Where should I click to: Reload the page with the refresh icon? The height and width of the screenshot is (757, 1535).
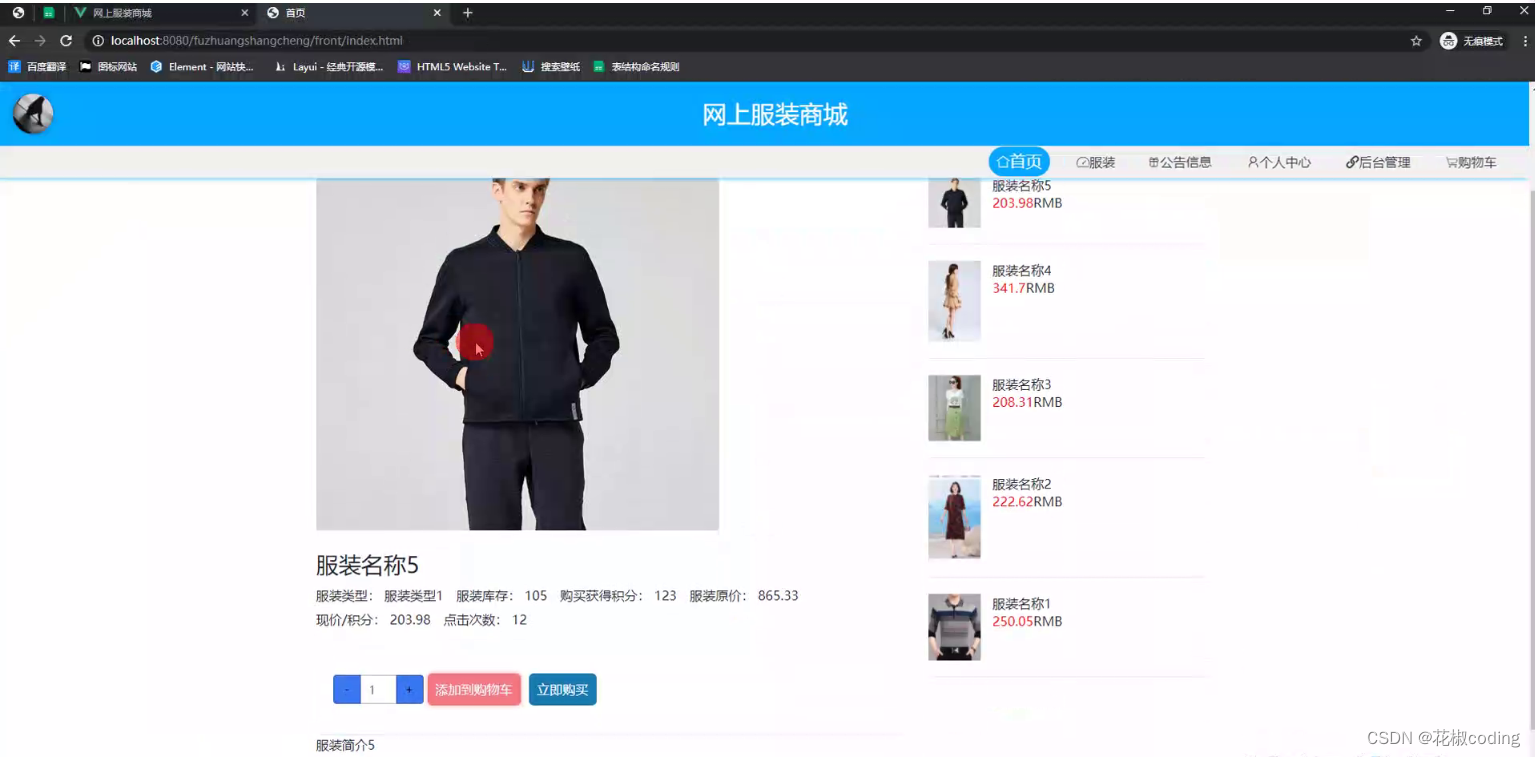point(65,41)
